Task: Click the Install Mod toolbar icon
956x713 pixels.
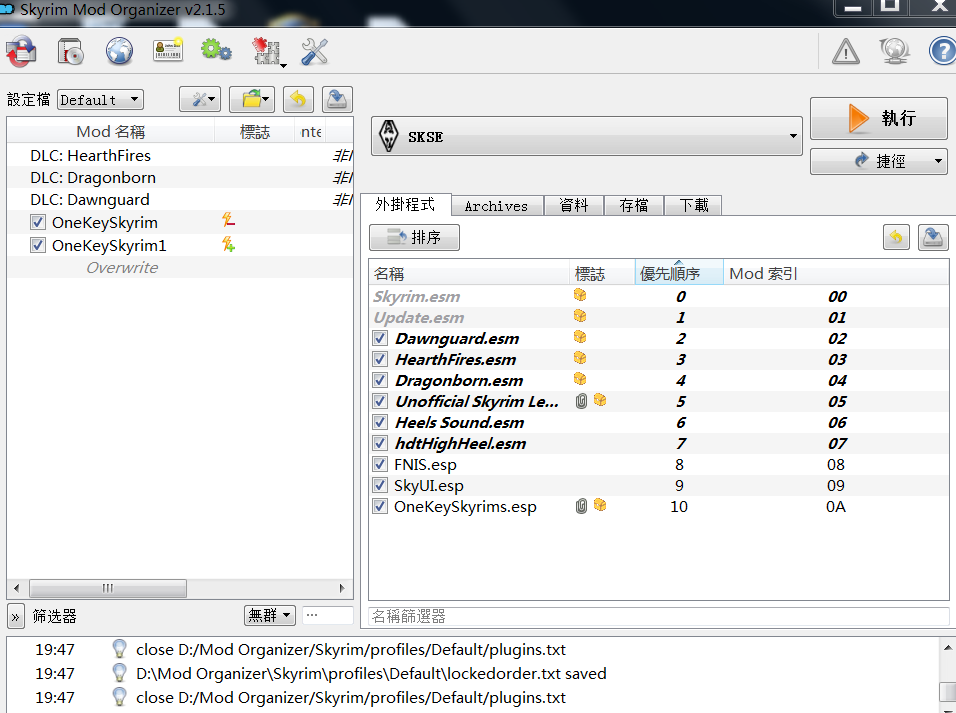Action: [x=21, y=51]
